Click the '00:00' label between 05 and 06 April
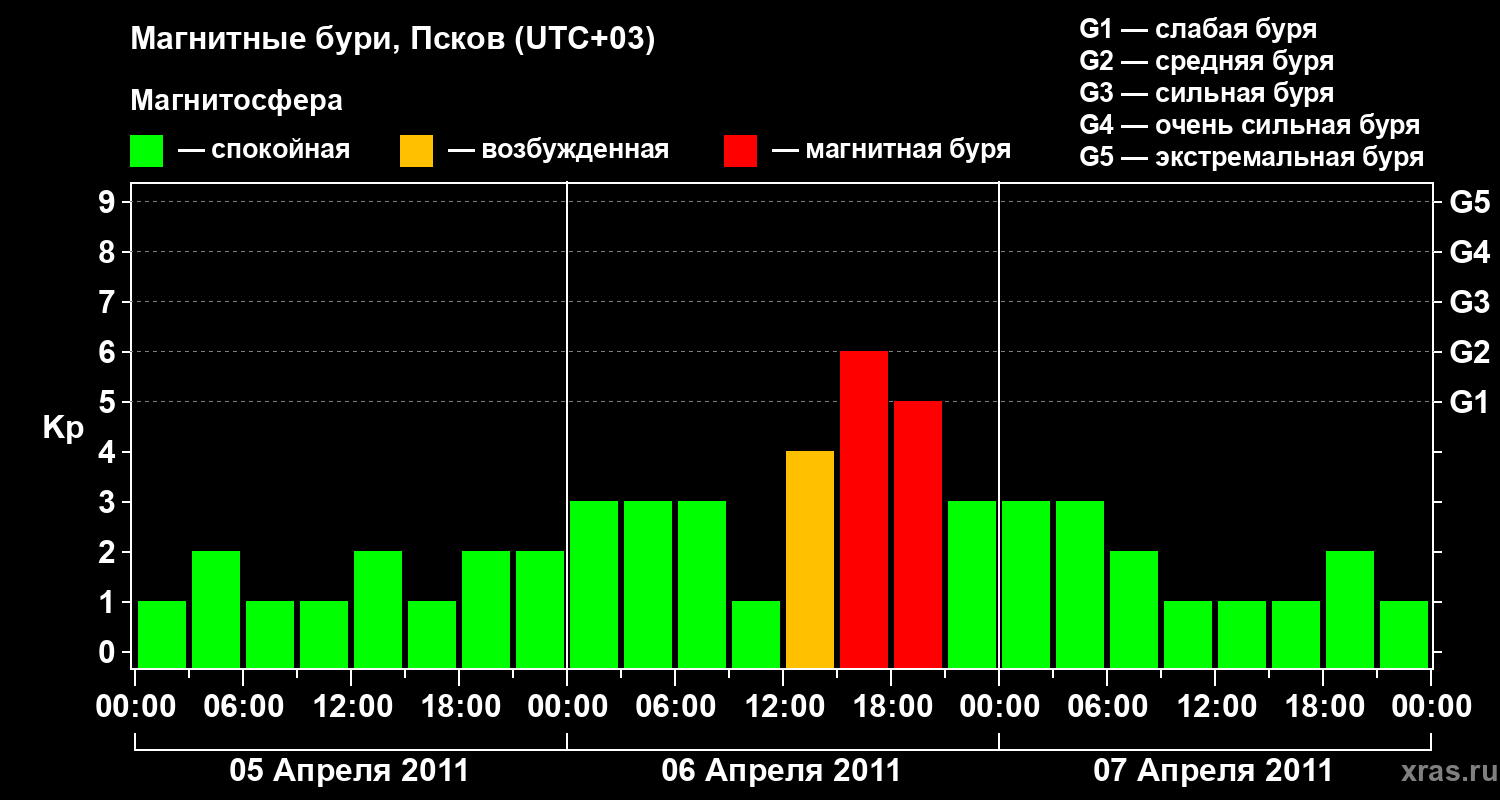1500x800 pixels. point(567,707)
